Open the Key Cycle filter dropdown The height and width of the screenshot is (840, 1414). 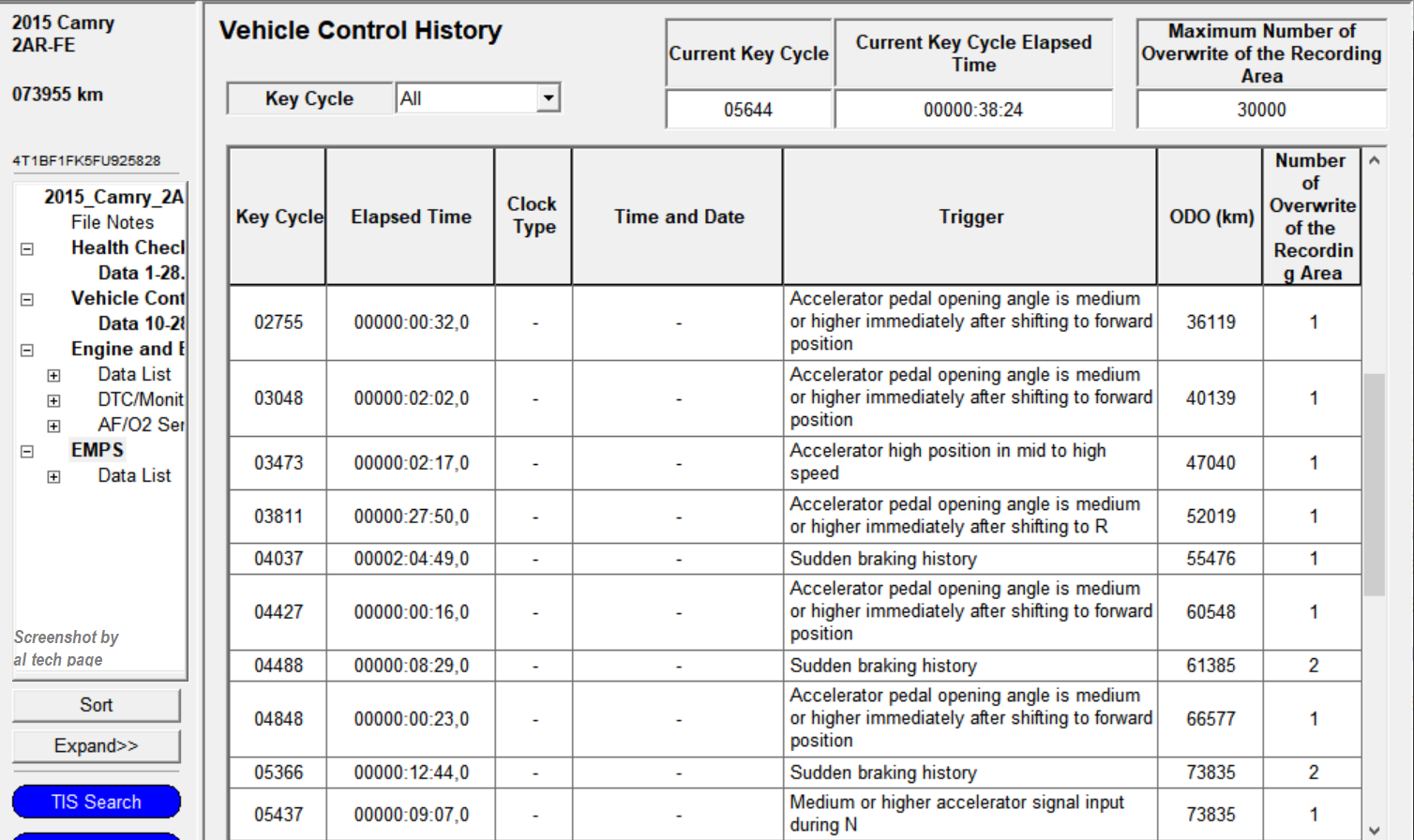(x=548, y=97)
